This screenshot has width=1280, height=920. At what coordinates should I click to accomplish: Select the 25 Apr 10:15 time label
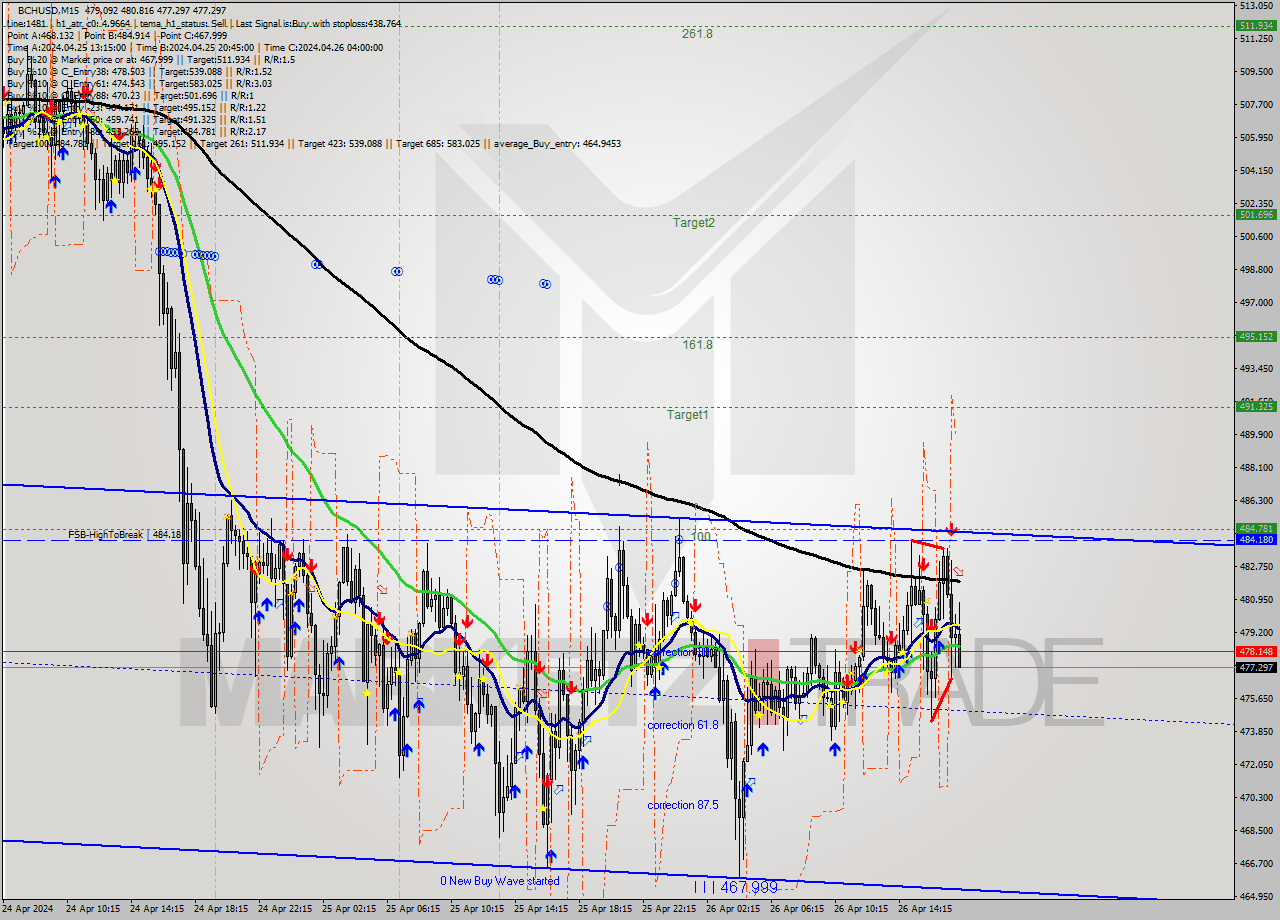478,909
